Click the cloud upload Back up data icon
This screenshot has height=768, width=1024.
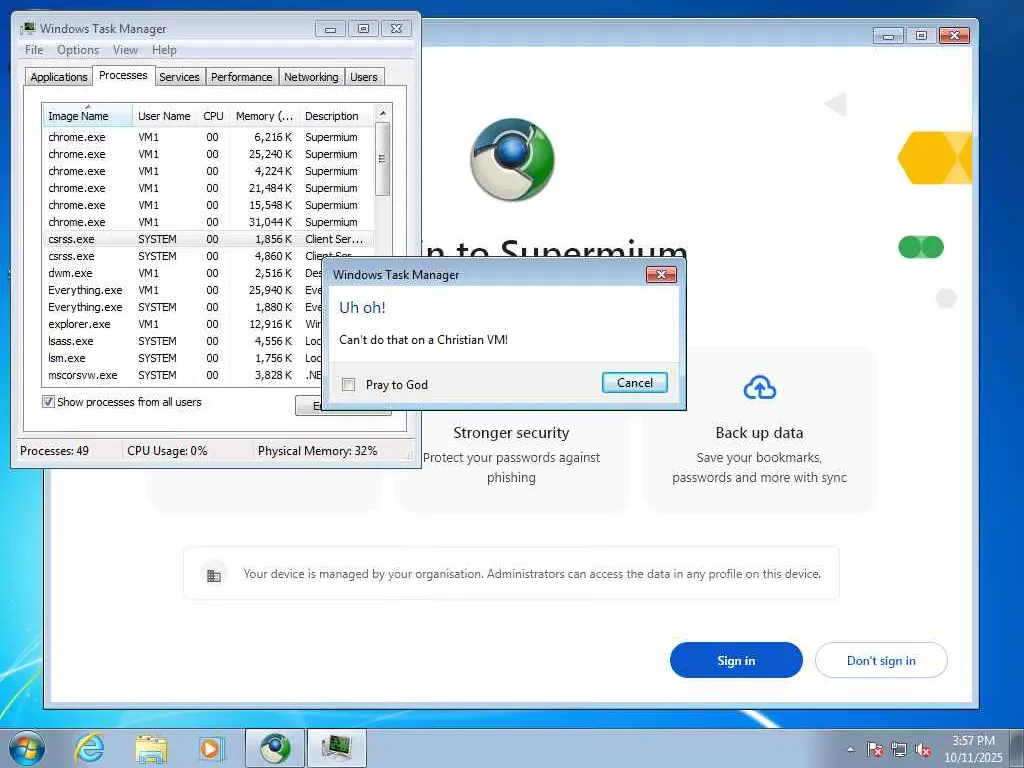(760, 387)
